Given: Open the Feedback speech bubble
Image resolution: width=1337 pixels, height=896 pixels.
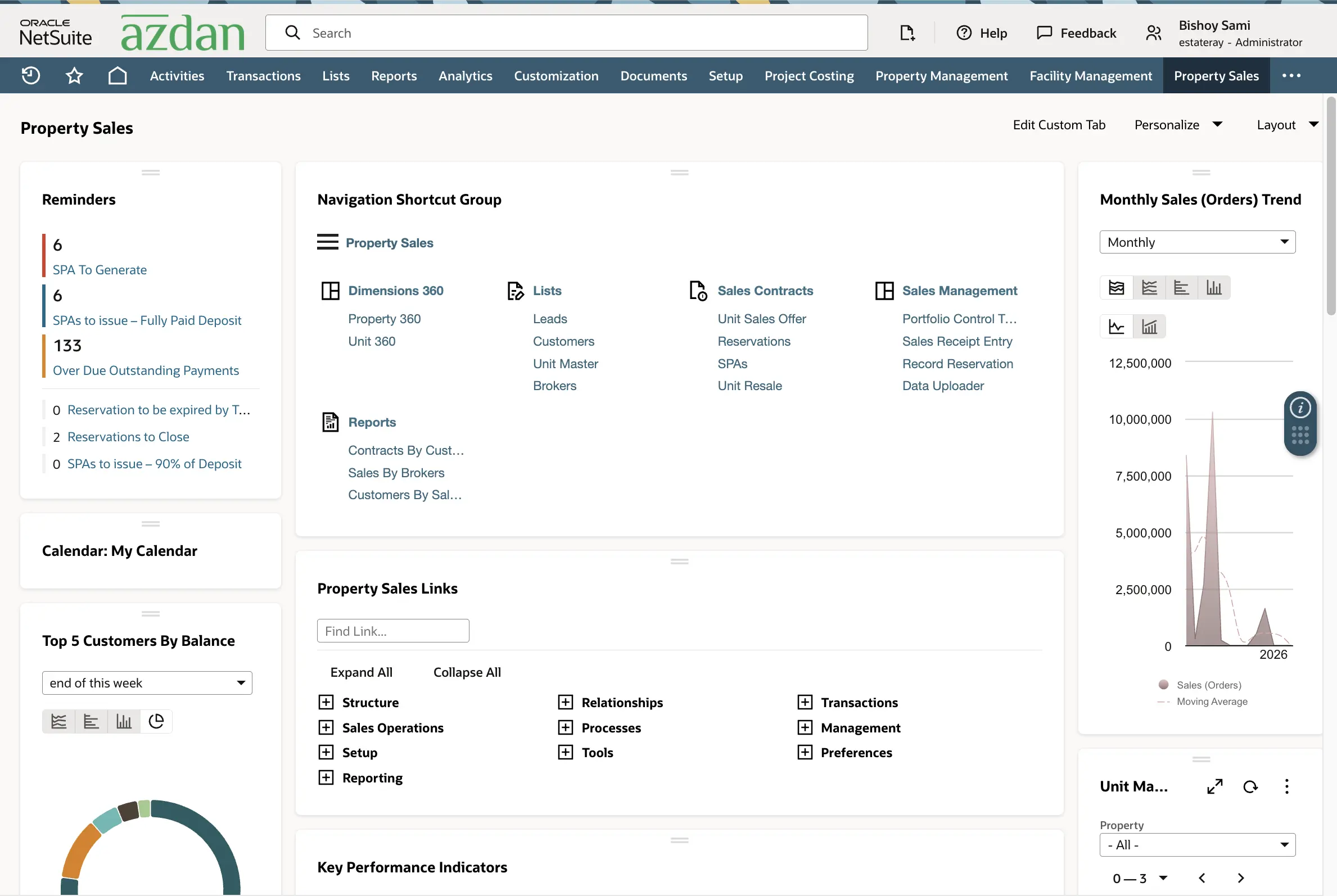Looking at the screenshot, I should pyautogui.click(x=1076, y=33).
